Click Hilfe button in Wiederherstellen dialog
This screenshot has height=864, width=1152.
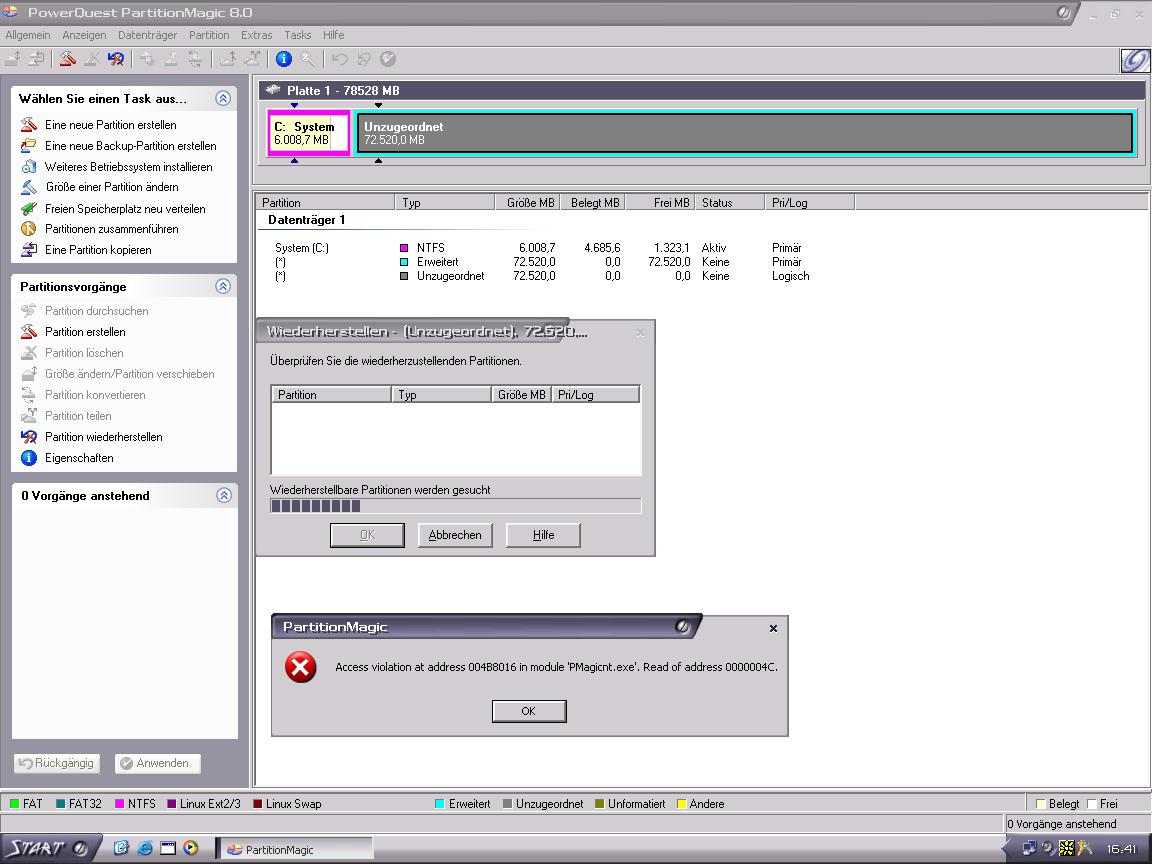pos(544,535)
